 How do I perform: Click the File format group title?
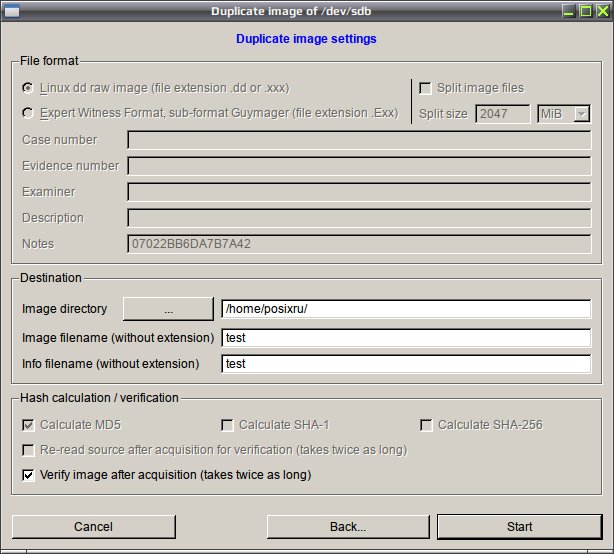[x=49, y=61]
